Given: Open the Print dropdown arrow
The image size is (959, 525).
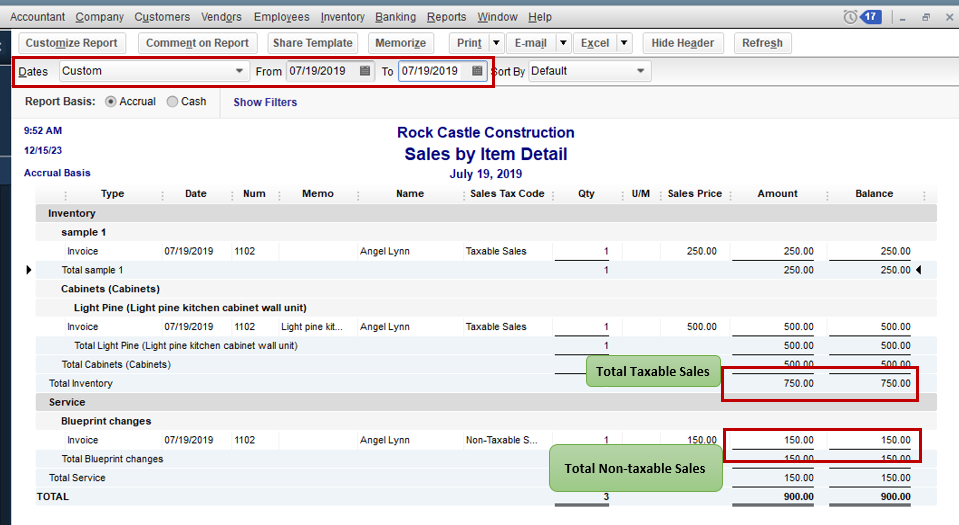Looking at the screenshot, I should (x=496, y=43).
